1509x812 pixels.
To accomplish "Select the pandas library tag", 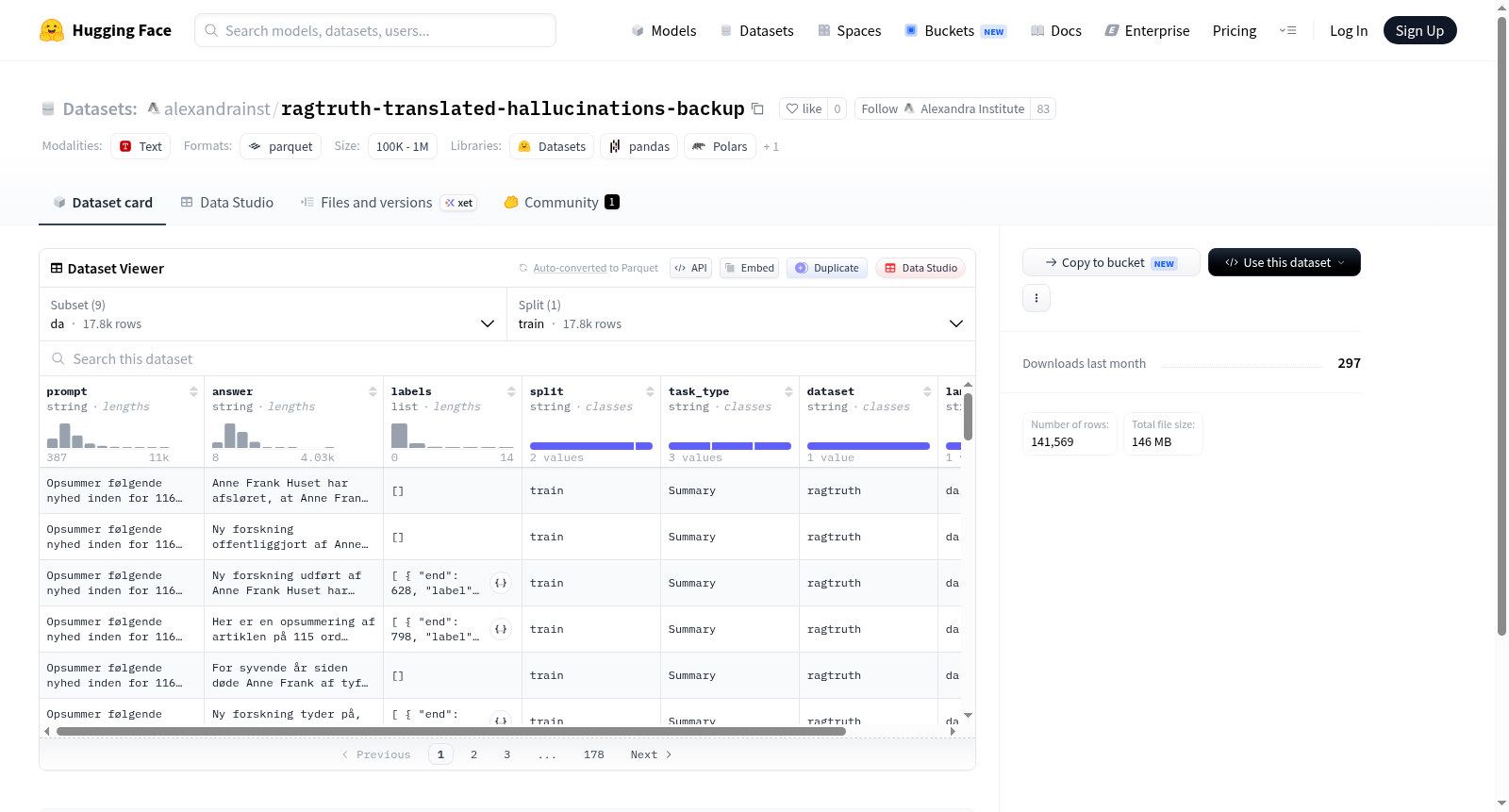I will [638, 146].
